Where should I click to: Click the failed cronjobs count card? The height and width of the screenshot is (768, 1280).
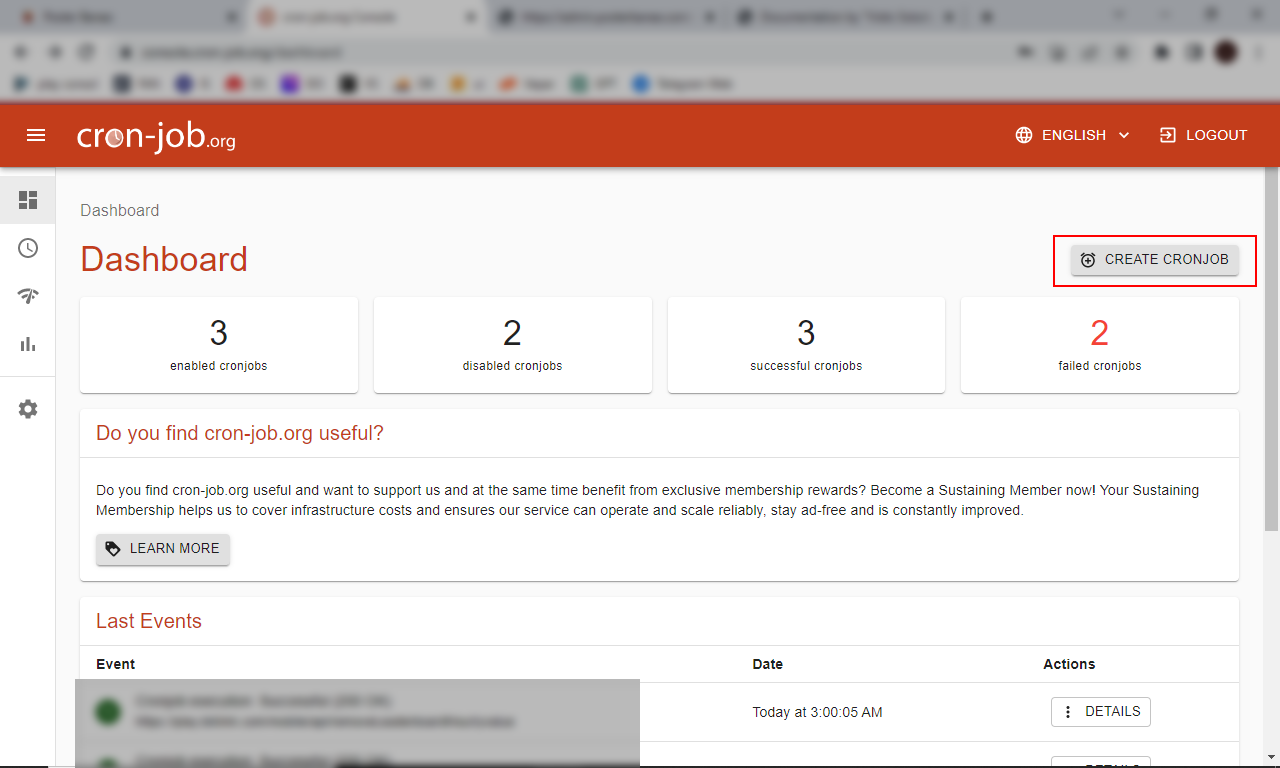pos(1099,345)
